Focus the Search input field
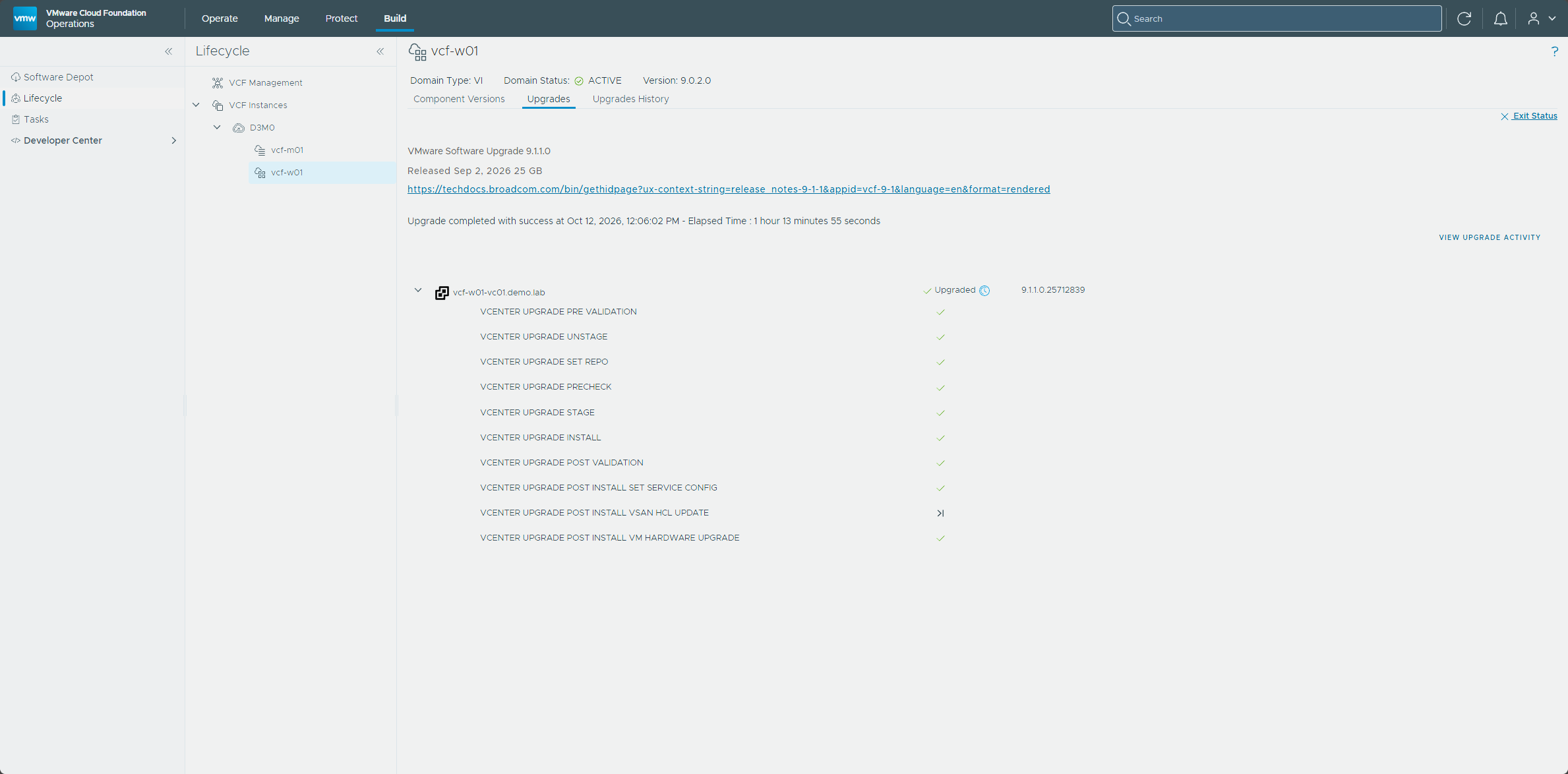 click(1277, 18)
